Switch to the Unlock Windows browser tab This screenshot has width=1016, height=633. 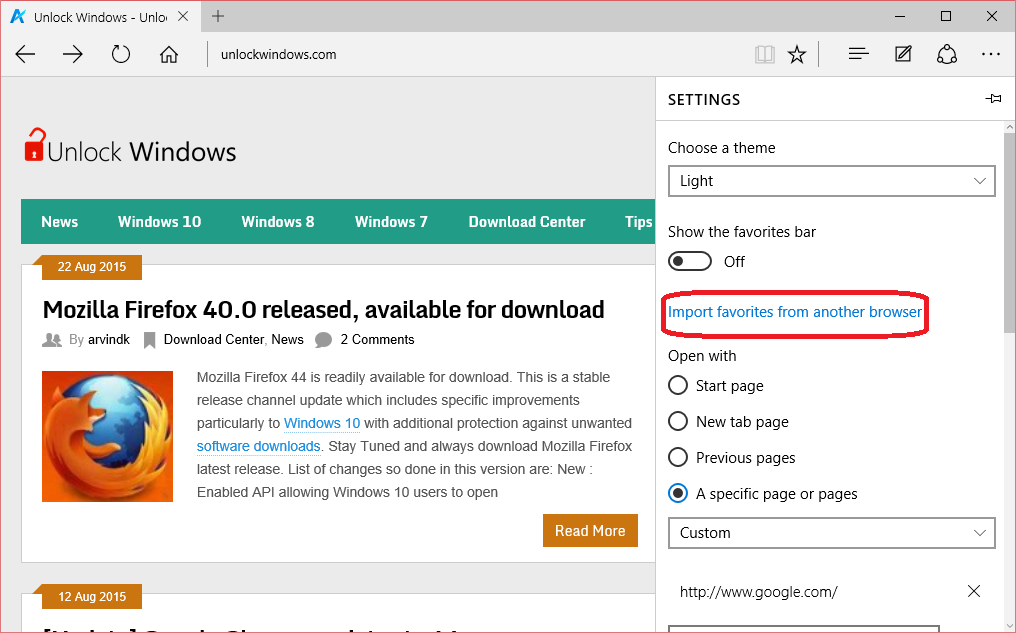click(100, 16)
